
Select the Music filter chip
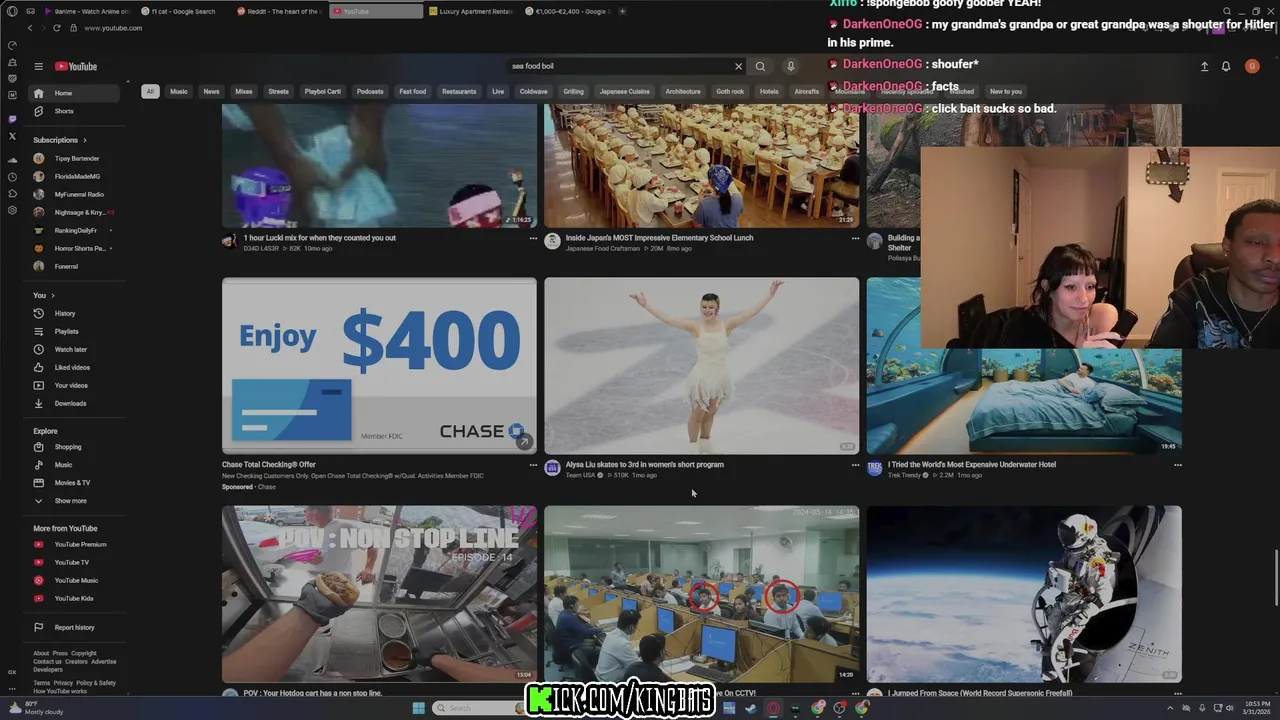coord(179,92)
